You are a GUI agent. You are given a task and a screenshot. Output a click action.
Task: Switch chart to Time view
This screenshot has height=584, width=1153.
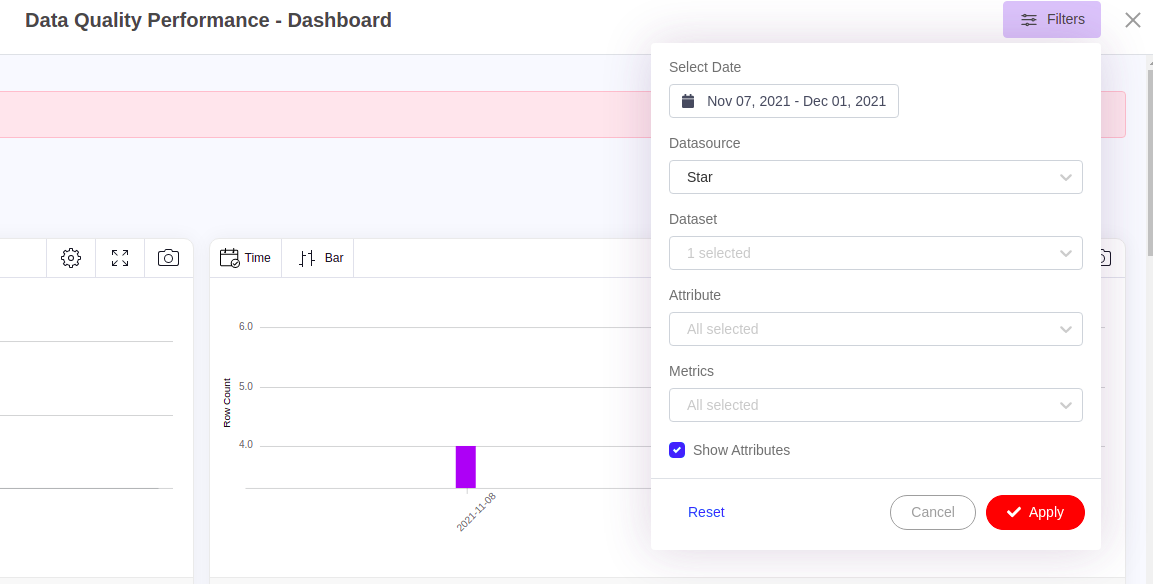pos(246,258)
